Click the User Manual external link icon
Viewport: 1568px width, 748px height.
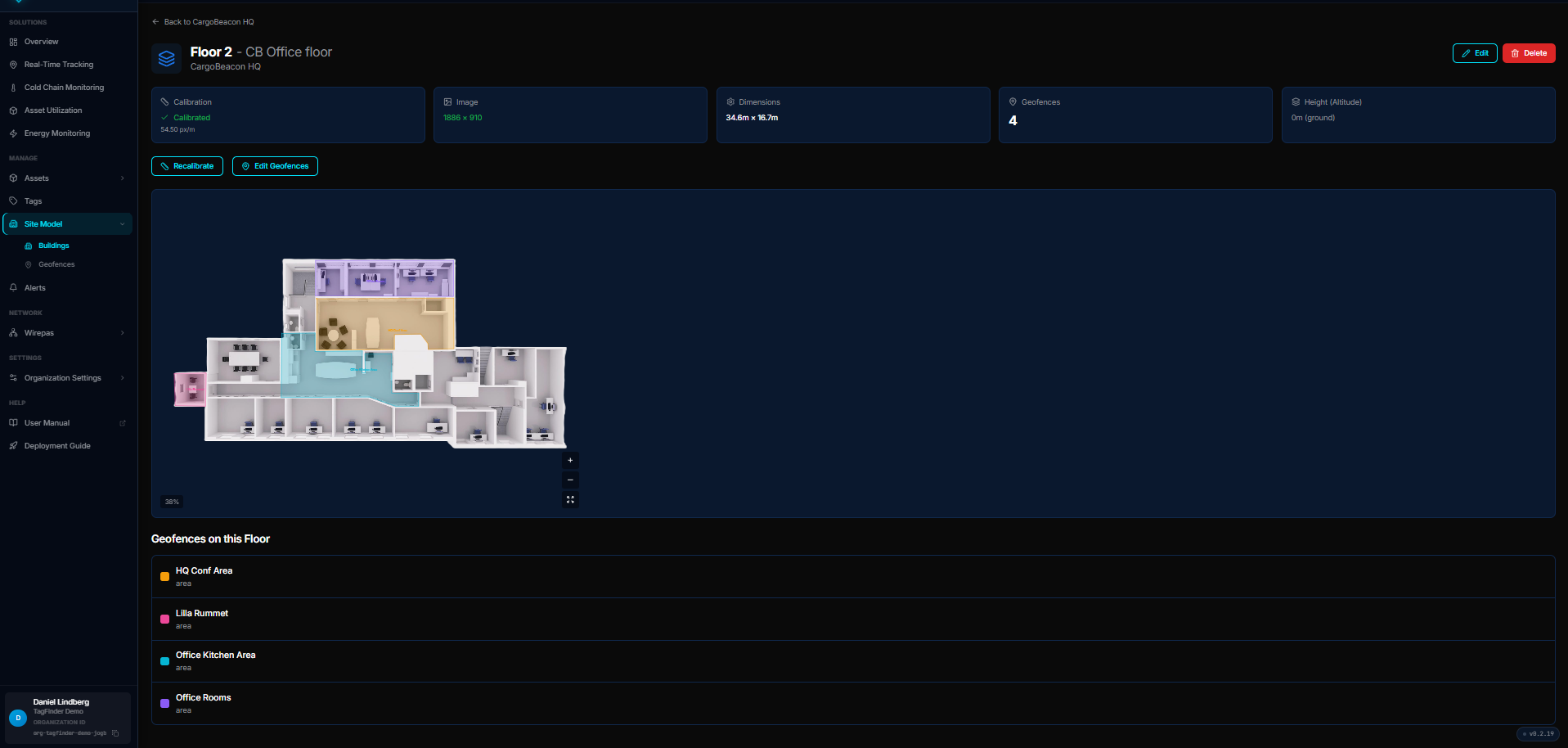click(123, 423)
